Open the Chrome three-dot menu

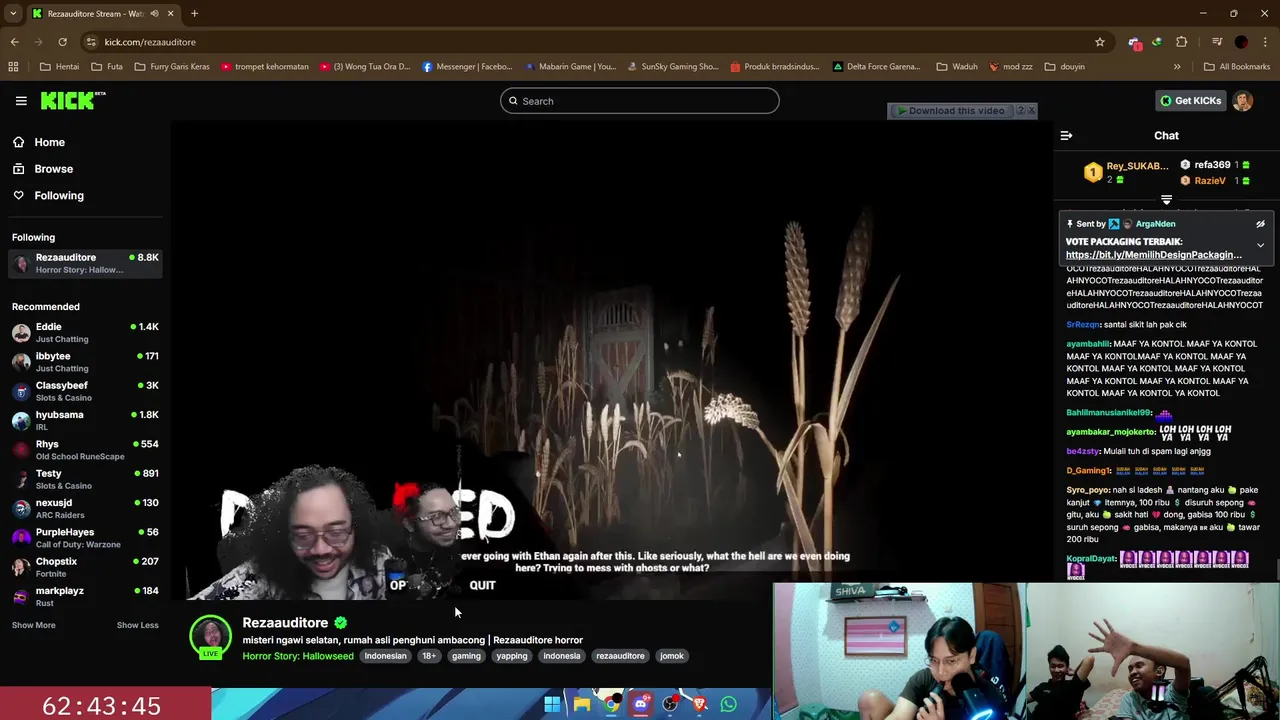click(x=1266, y=42)
